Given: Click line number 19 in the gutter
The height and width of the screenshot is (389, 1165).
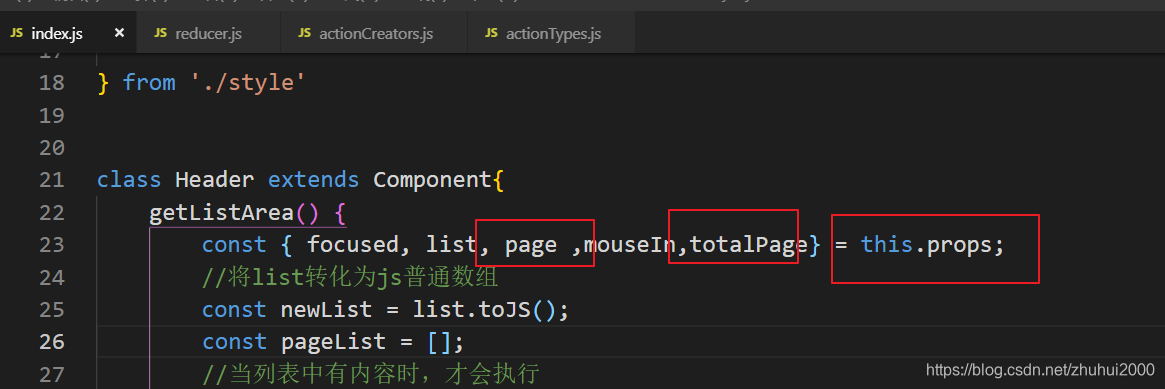Looking at the screenshot, I should tap(51, 115).
